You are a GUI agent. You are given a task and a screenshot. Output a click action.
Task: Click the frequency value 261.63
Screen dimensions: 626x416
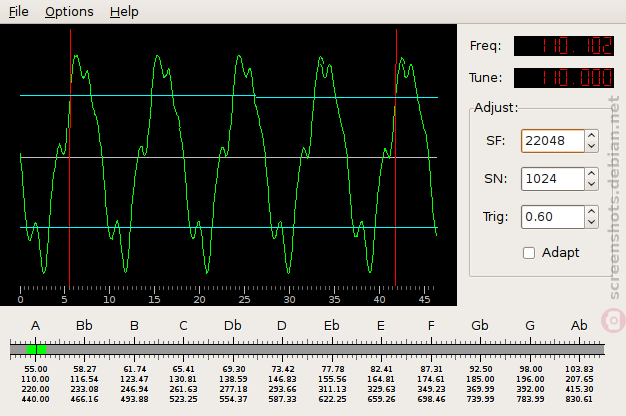(x=183, y=389)
